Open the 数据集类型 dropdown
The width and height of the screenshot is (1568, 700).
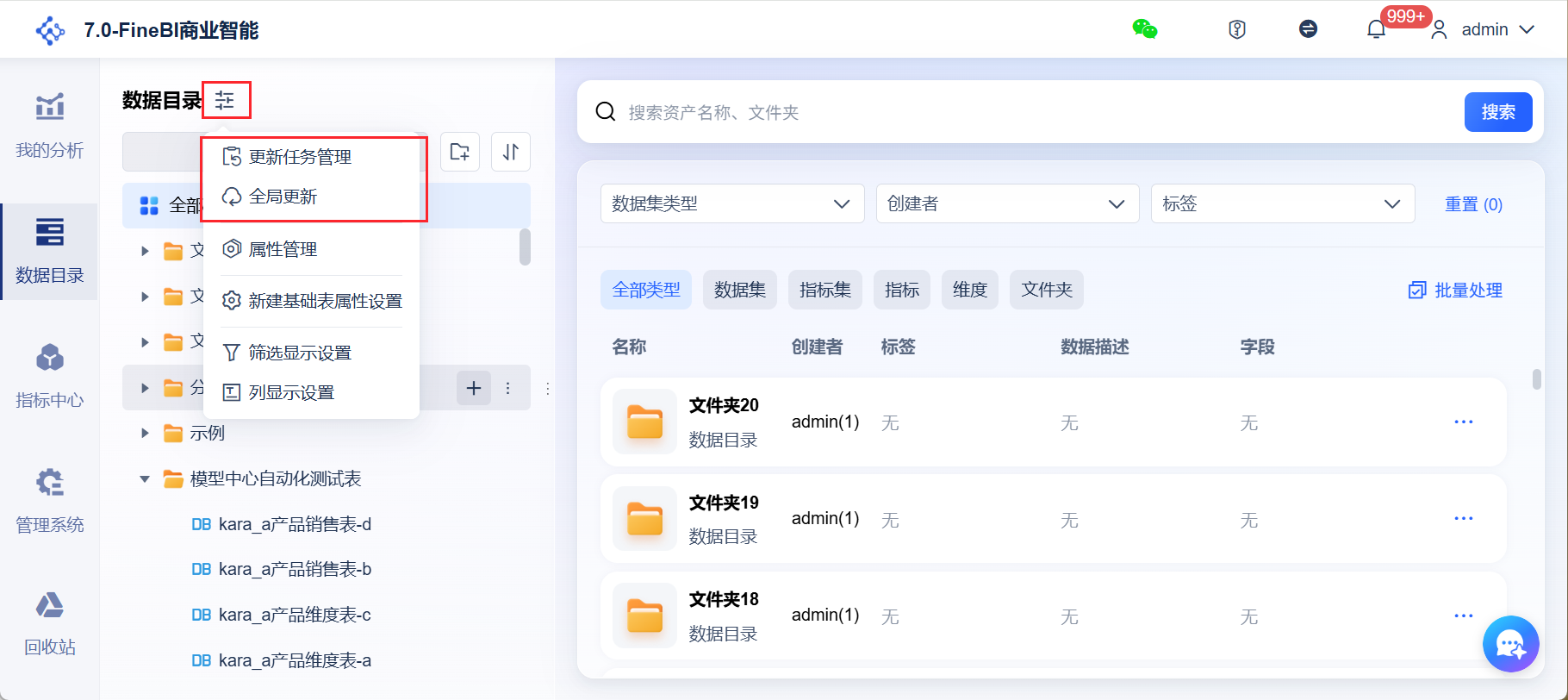[x=732, y=203]
